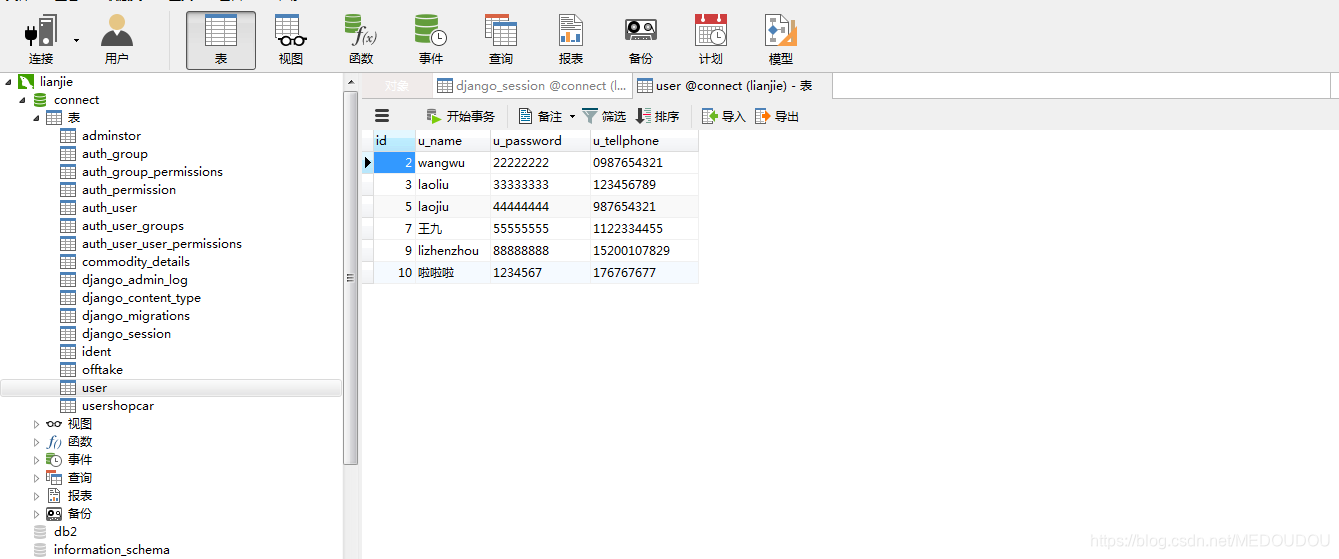The image size is (1339, 559).
Task: Open the 视图 views toolbar button
Action: [x=291, y=41]
